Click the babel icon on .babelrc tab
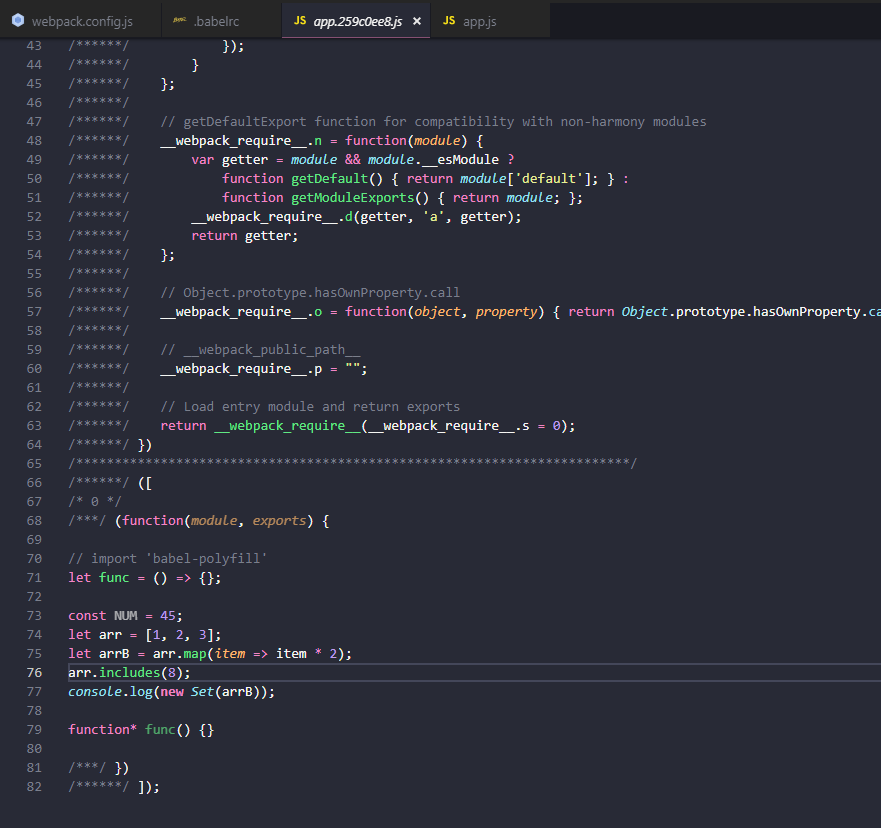The width and height of the screenshot is (881, 828). tap(179, 20)
